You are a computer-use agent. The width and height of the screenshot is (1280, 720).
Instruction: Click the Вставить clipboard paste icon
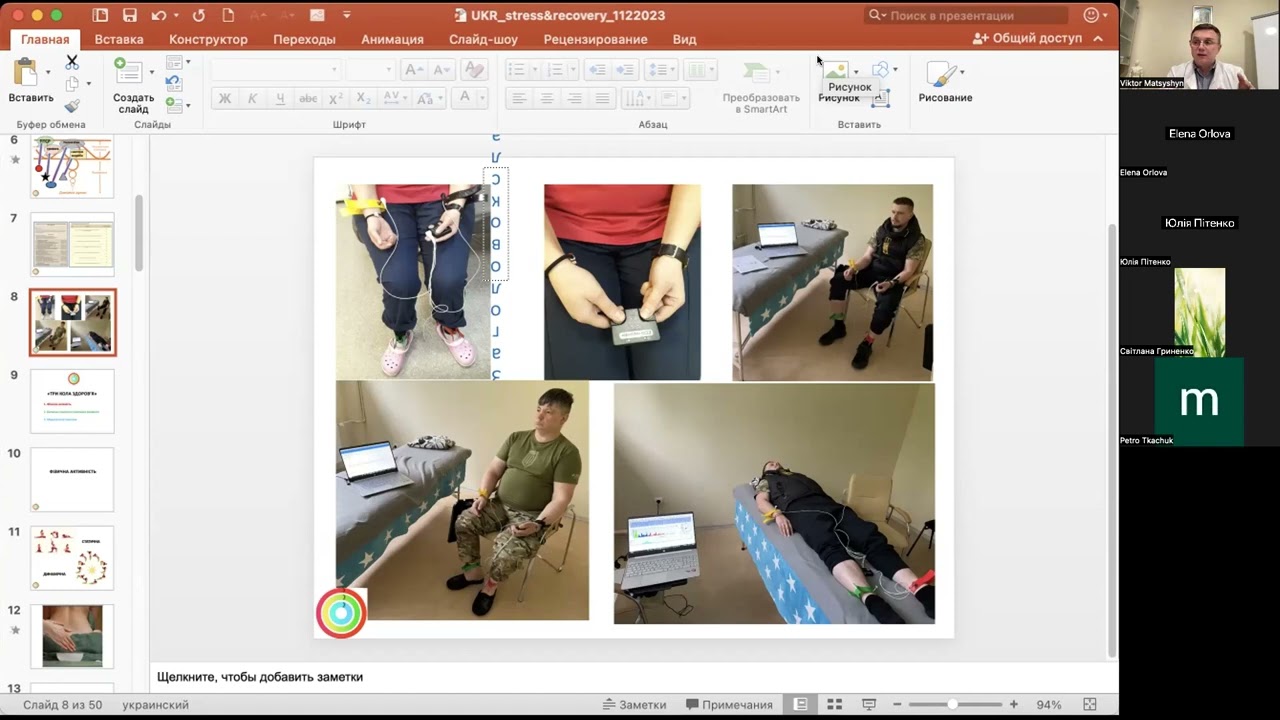coord(27,72)
